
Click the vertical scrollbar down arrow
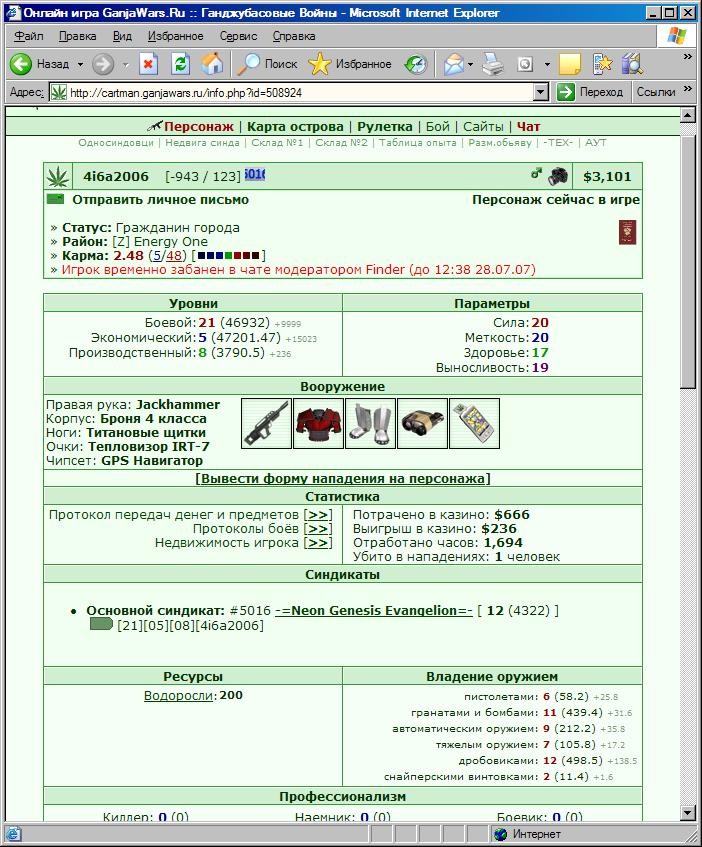687,813
